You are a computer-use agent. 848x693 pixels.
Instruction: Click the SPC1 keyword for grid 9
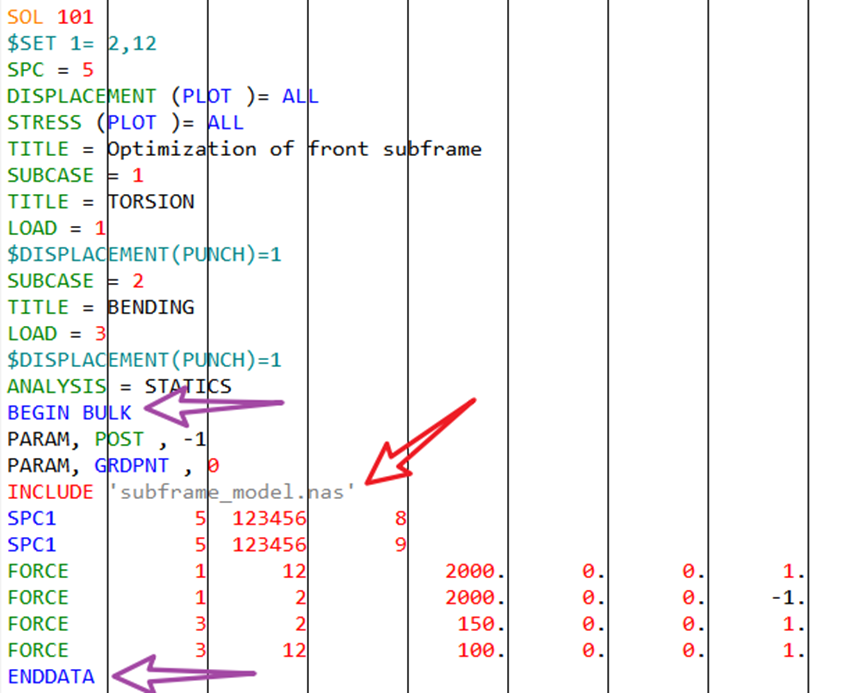pos(32,544)
